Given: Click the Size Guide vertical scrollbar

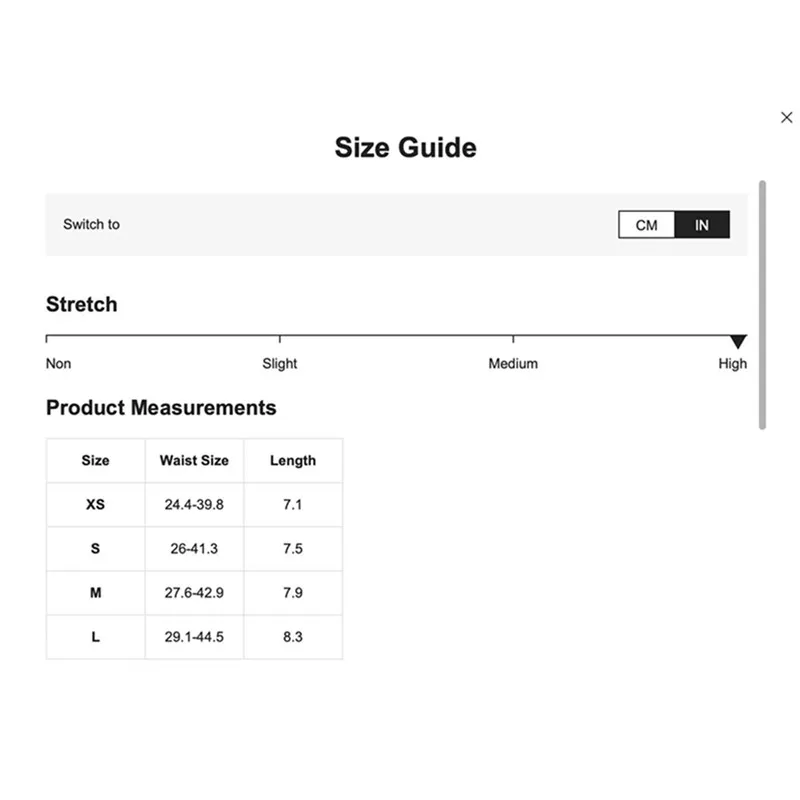Looking at the screenshot, I should pyautogui.click(x=763, y=305).
